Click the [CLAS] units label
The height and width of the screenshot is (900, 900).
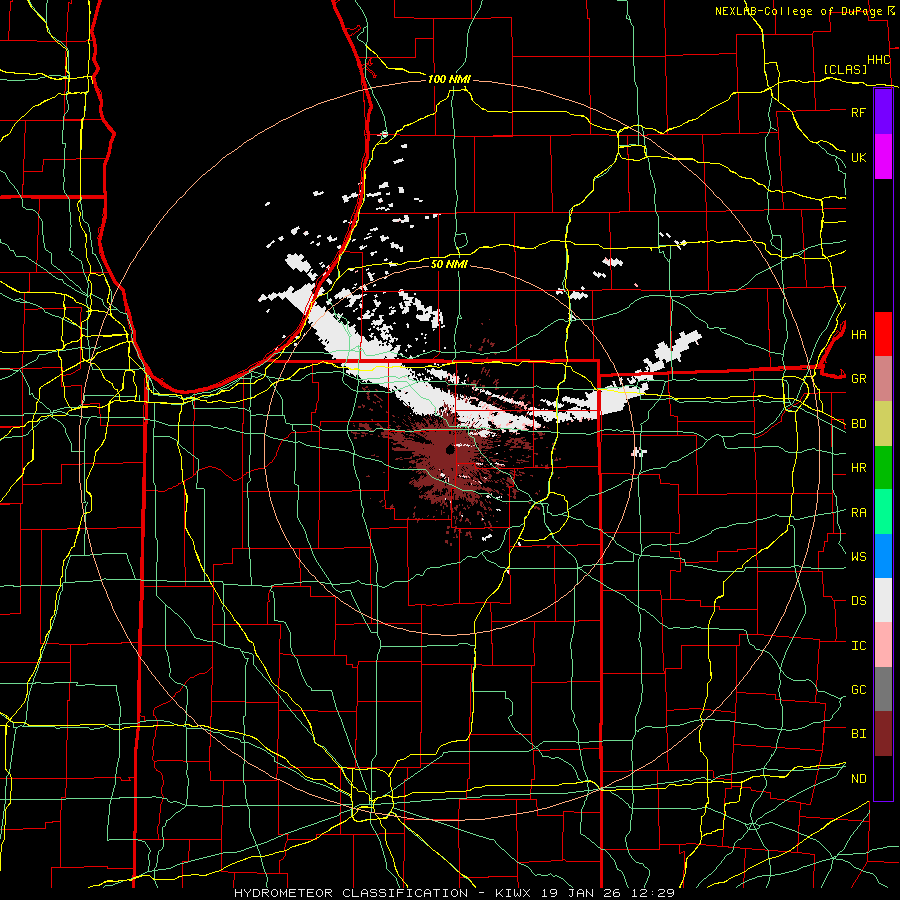(x=845, y=69)
